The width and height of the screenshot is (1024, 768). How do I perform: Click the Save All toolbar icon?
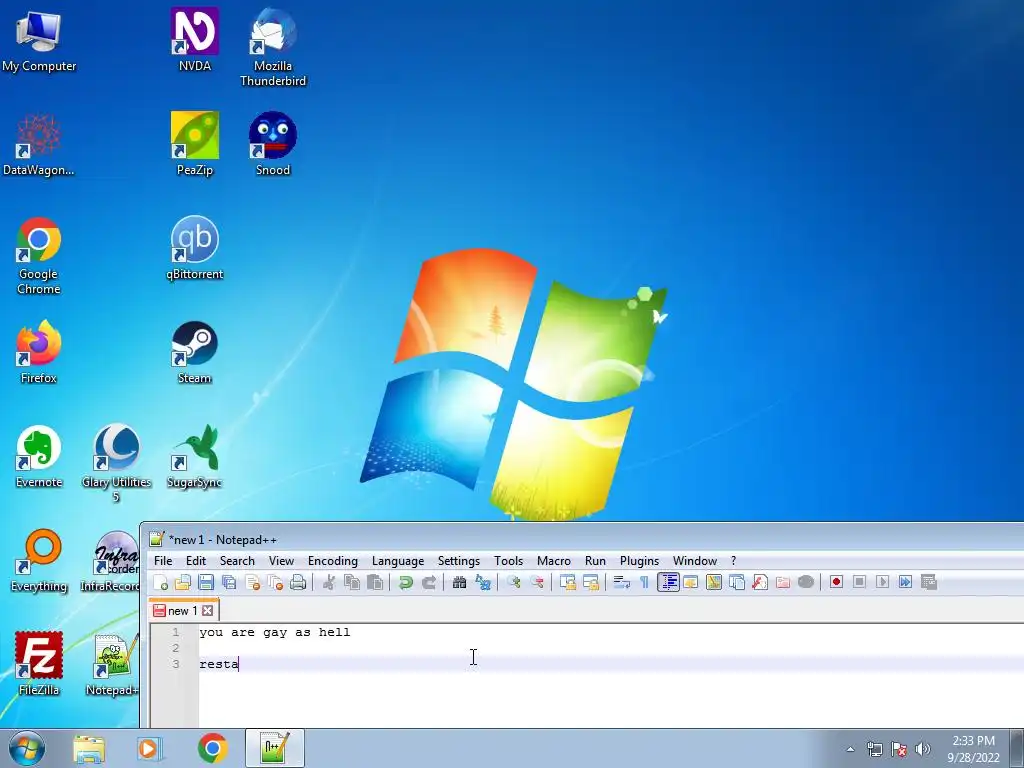(x=229, y=582)
